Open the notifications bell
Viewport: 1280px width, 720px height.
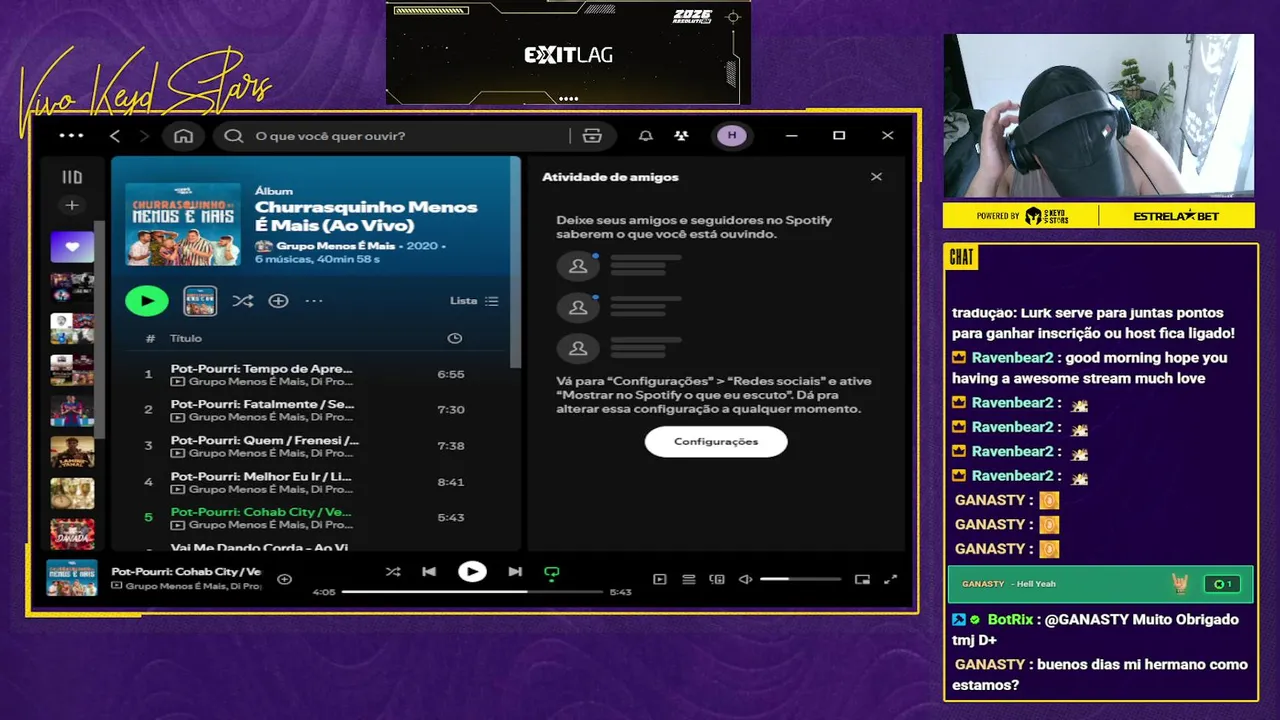[x=646, y=135]
